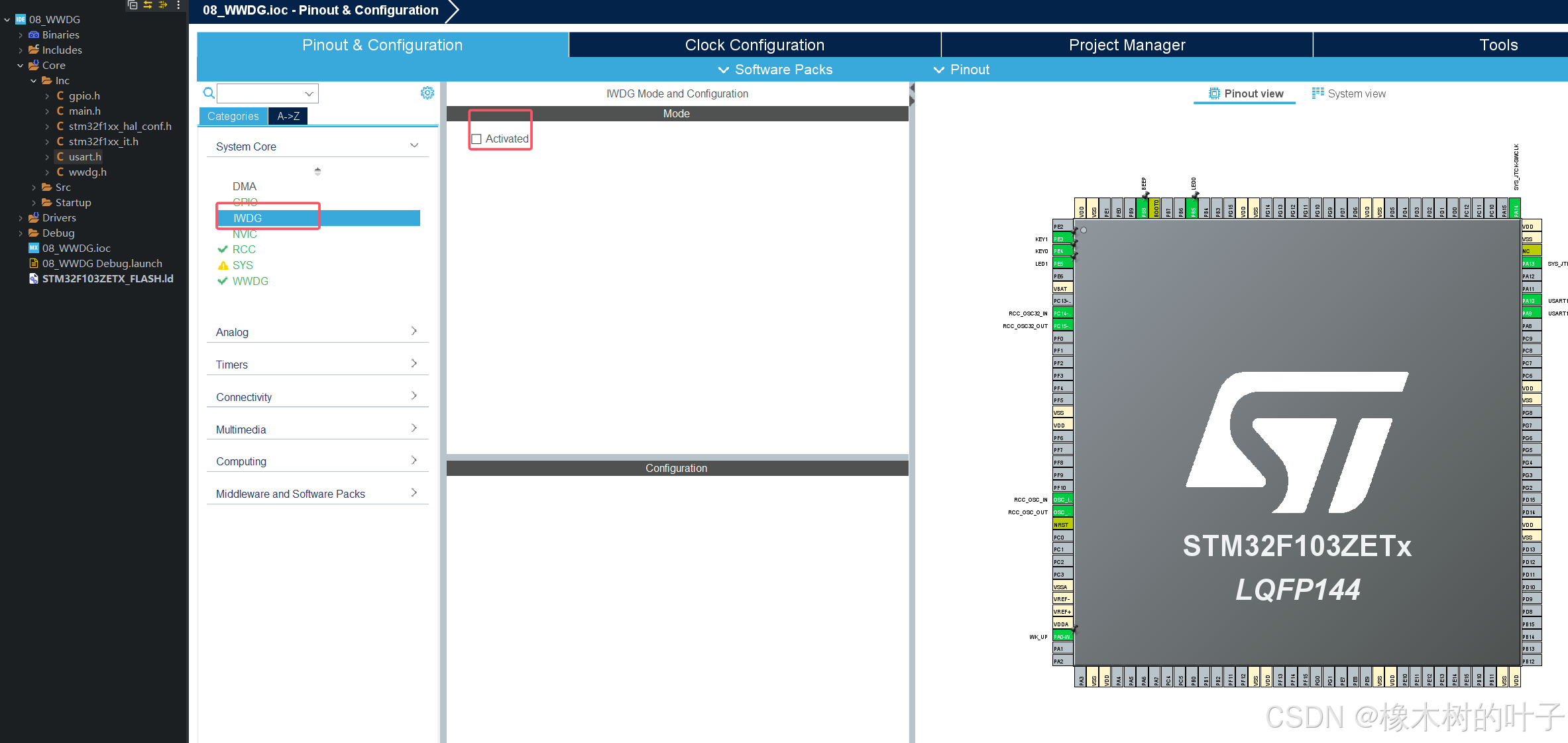The image size is (1568, 743).
Task: Open the Software Packs menu
Action: click(x=775, y=70)
